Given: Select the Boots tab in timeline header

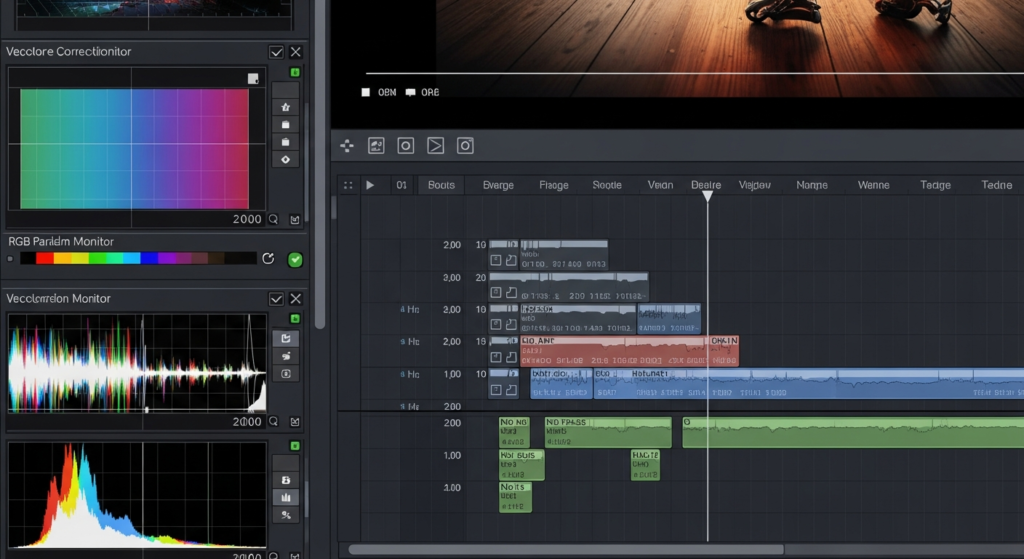Looking at the screenshot, I should click(x=441, y=185).
